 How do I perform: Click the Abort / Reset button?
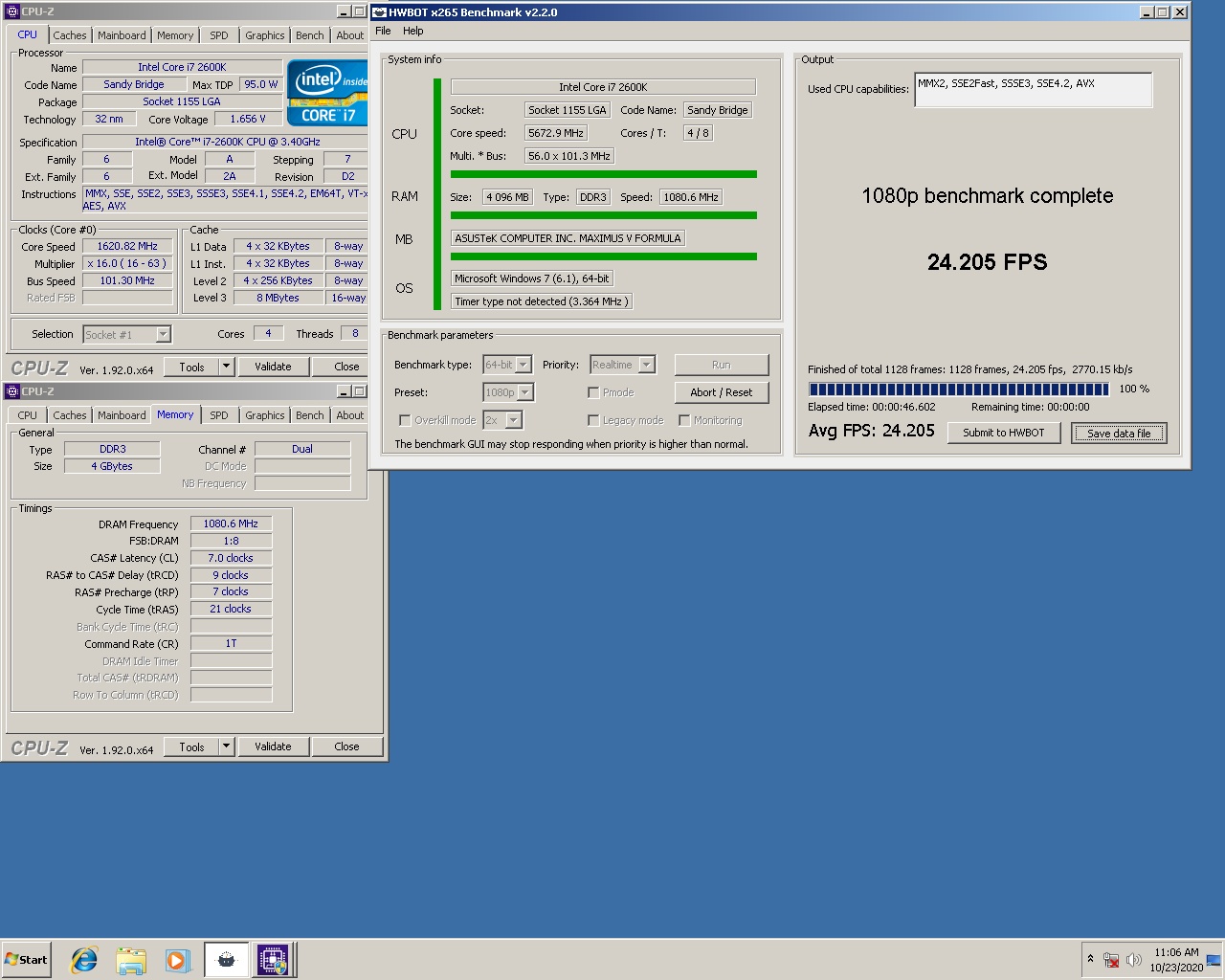(722, 392)
